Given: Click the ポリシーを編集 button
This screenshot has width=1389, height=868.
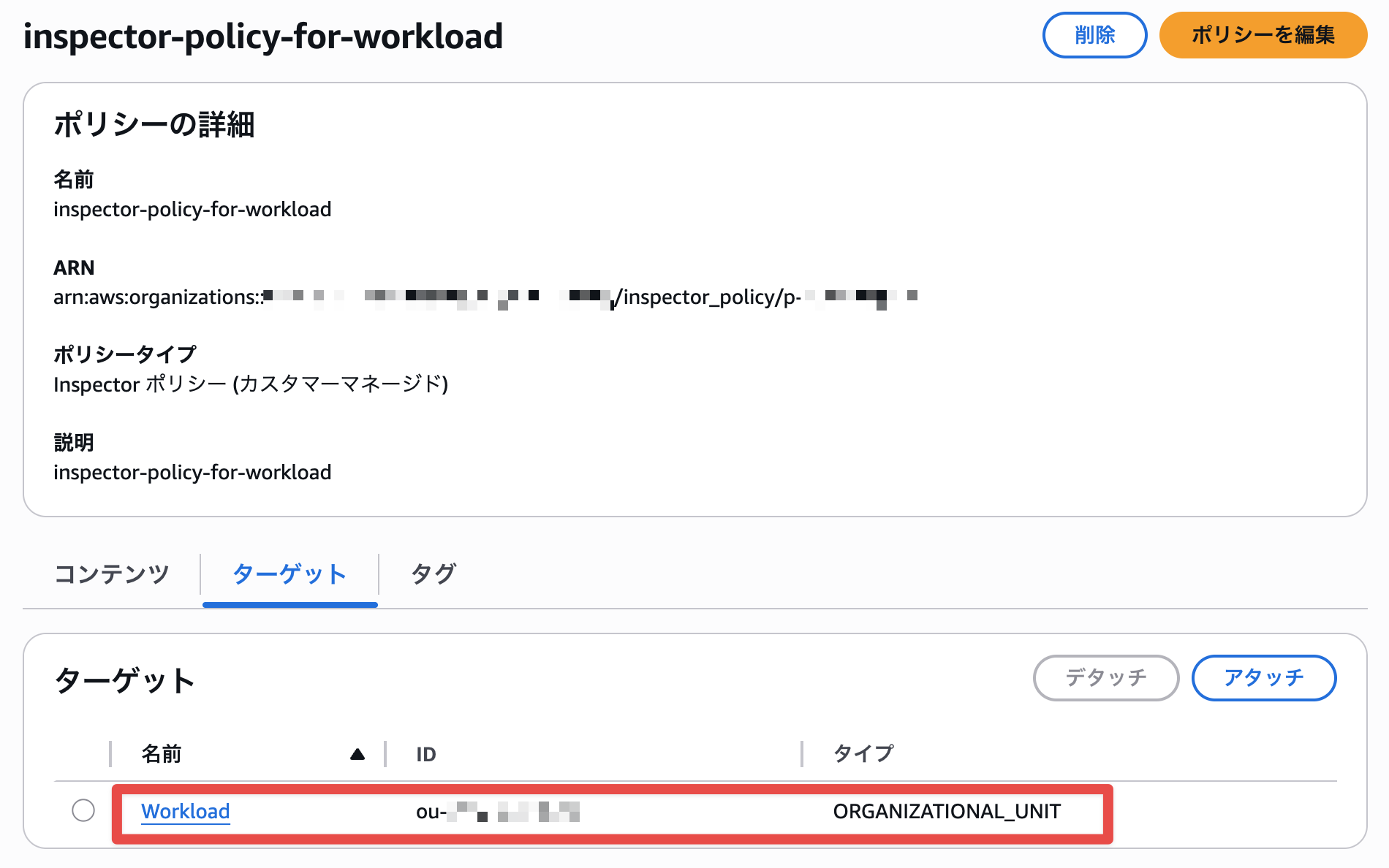Looking at the screenshot, I should click(x=1263, y=35).
